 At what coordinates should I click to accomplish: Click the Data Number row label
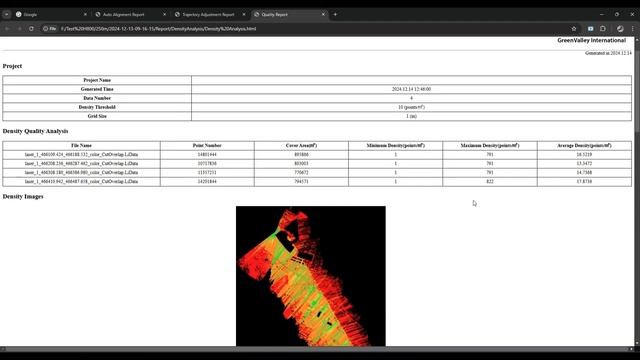click(97, 98)
